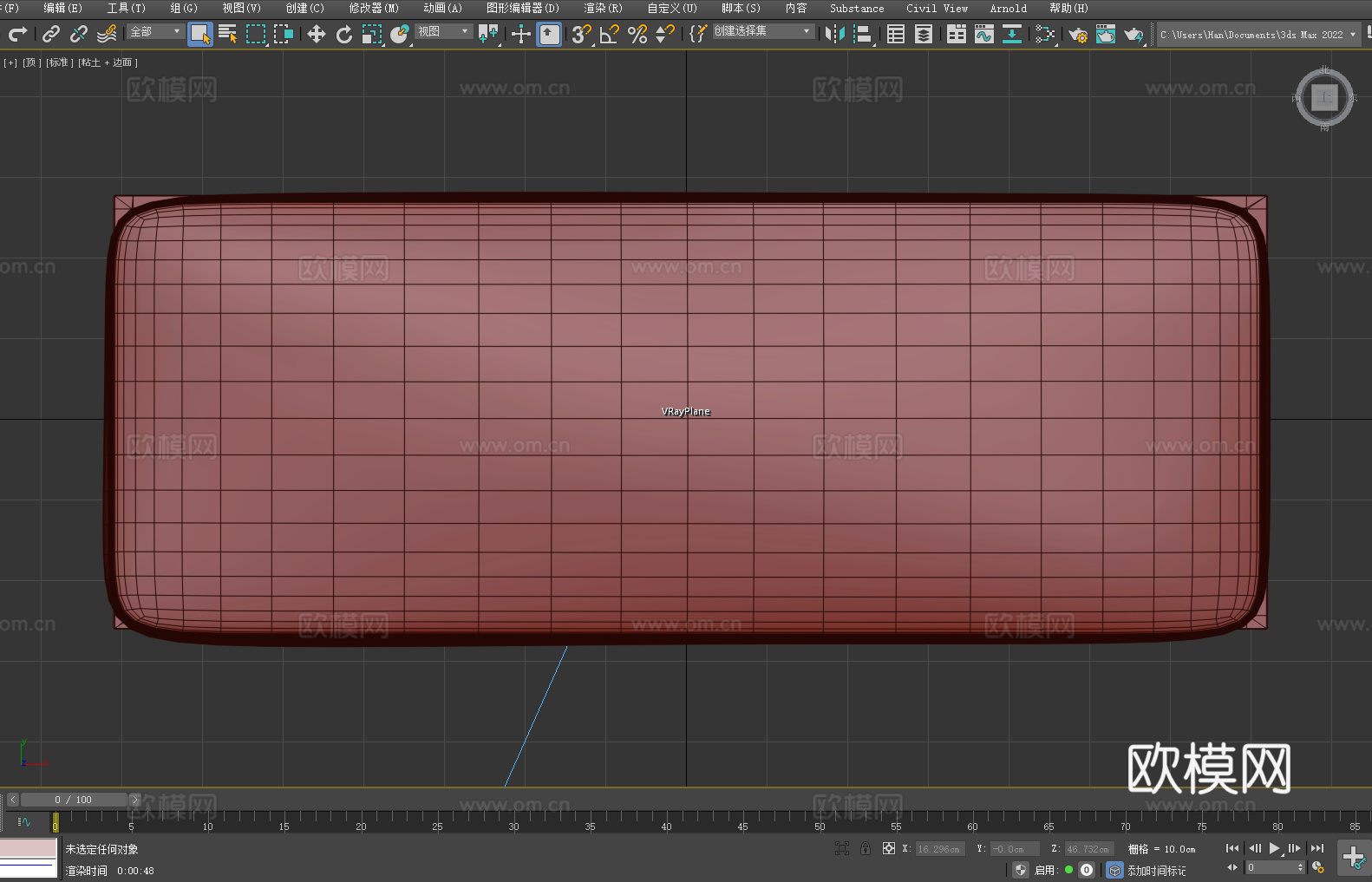The height and width of the screenshot is (882, 1372).
Task: Open '创建选择集' named selection dropdown
Action: [763, 31]
